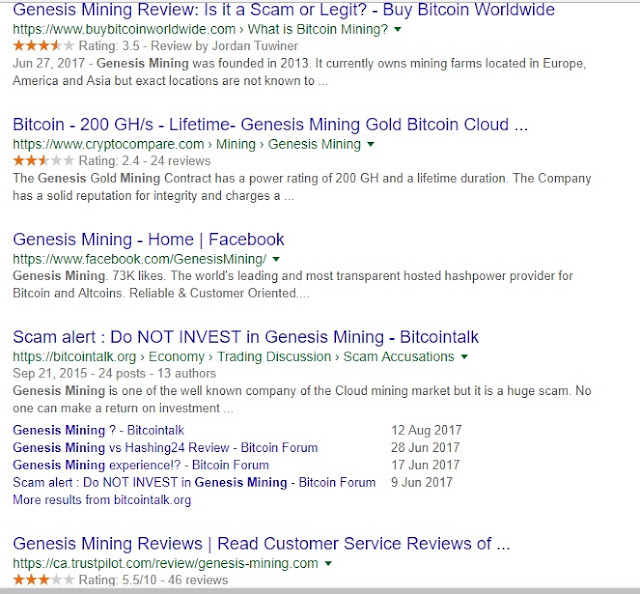Click the 3.5 star rating for the Jordan Tuwiner review
This screenshot has height=594, width=640.
[44, 45]
